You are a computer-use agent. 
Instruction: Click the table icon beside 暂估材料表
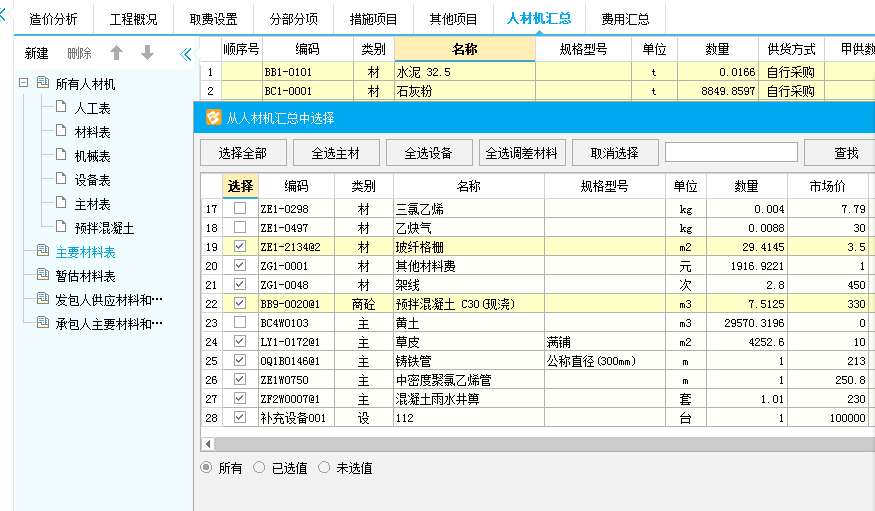coord(43,274)
